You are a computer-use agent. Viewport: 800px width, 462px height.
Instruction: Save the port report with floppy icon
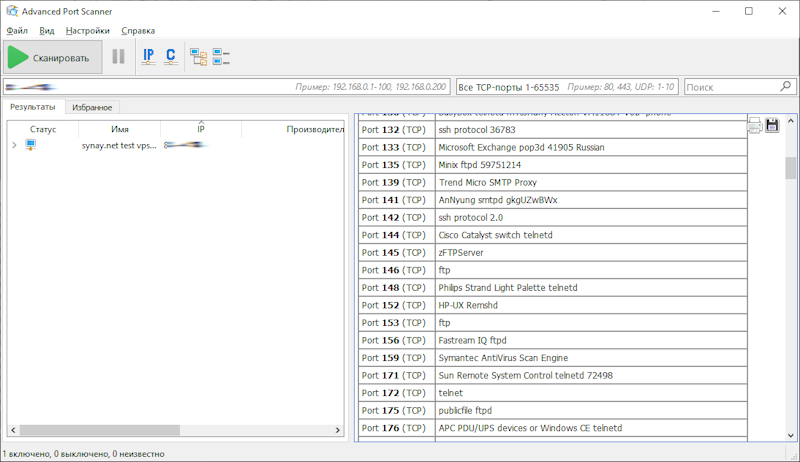[x=772, y=125]
